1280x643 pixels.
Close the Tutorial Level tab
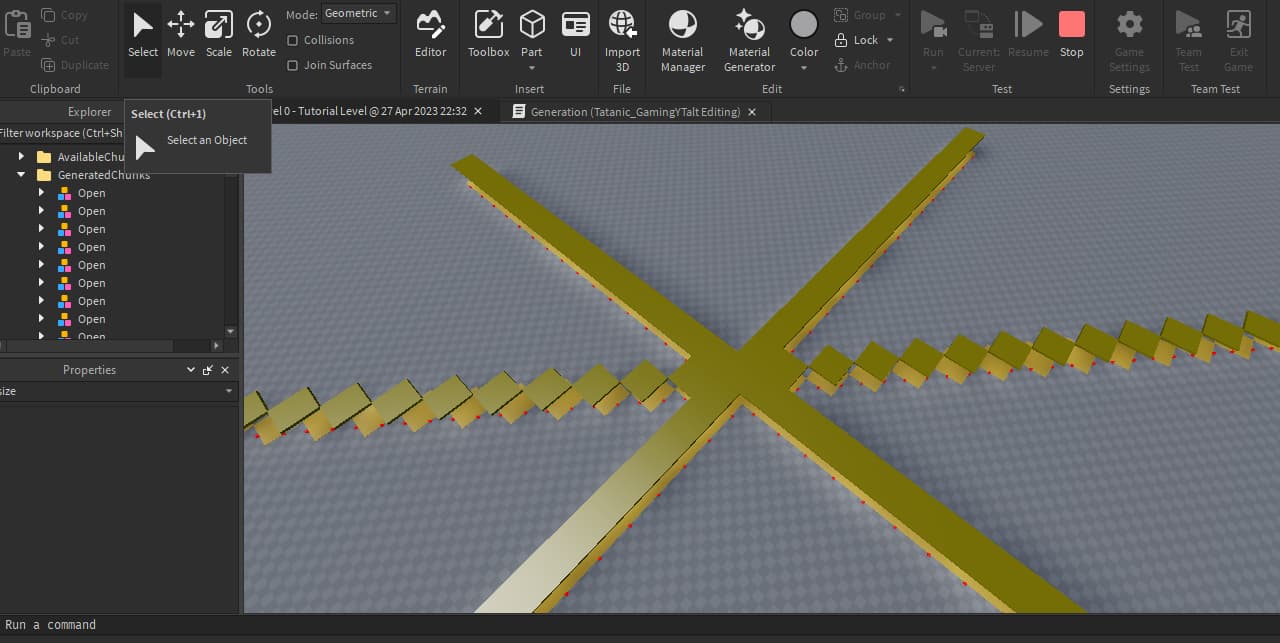(478, 112)
